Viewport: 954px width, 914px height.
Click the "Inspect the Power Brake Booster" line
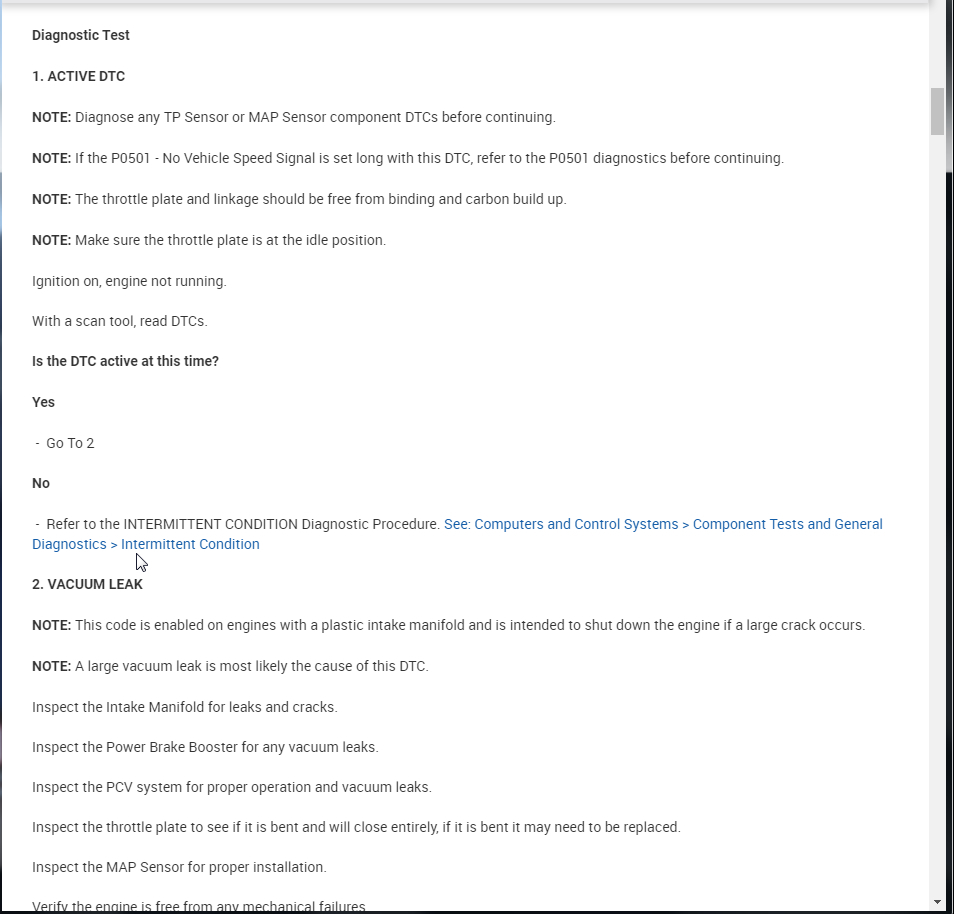[x=205, y=747]
